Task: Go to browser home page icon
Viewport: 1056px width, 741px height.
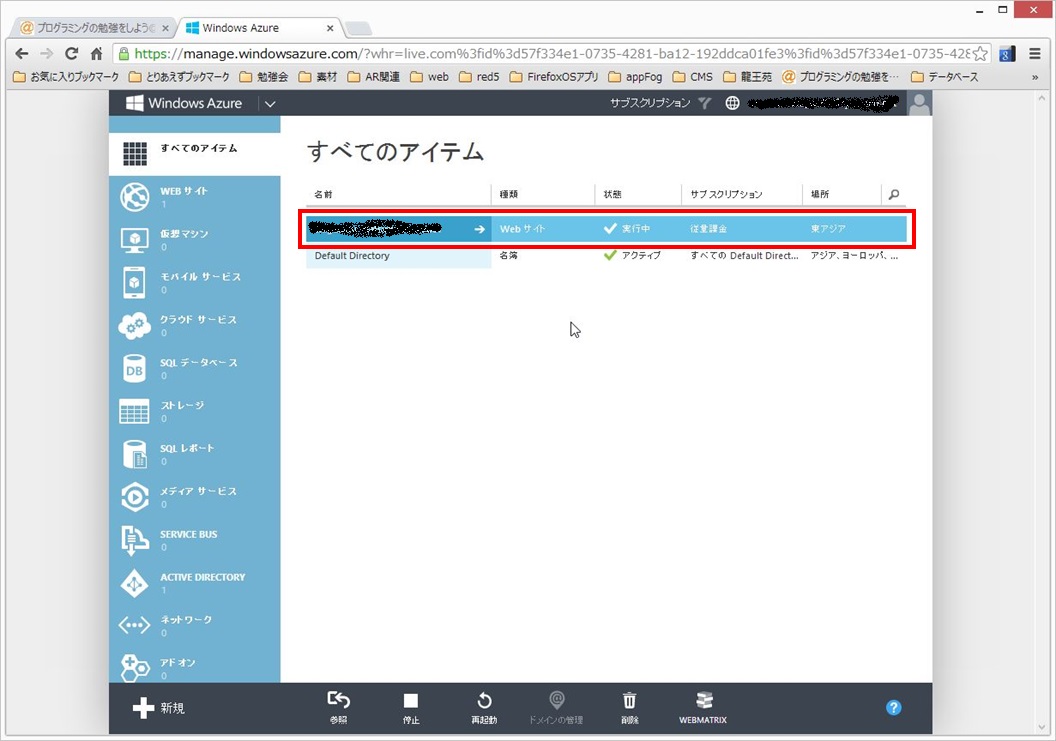Action: click(x=96, y=54)
